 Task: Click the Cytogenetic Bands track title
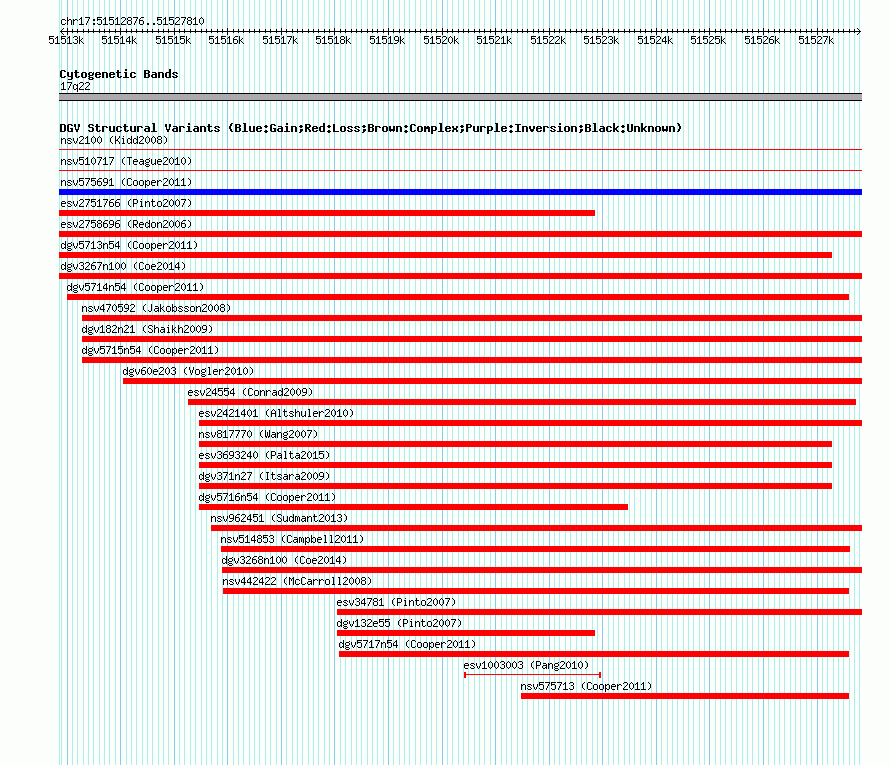tap(119, 74)
